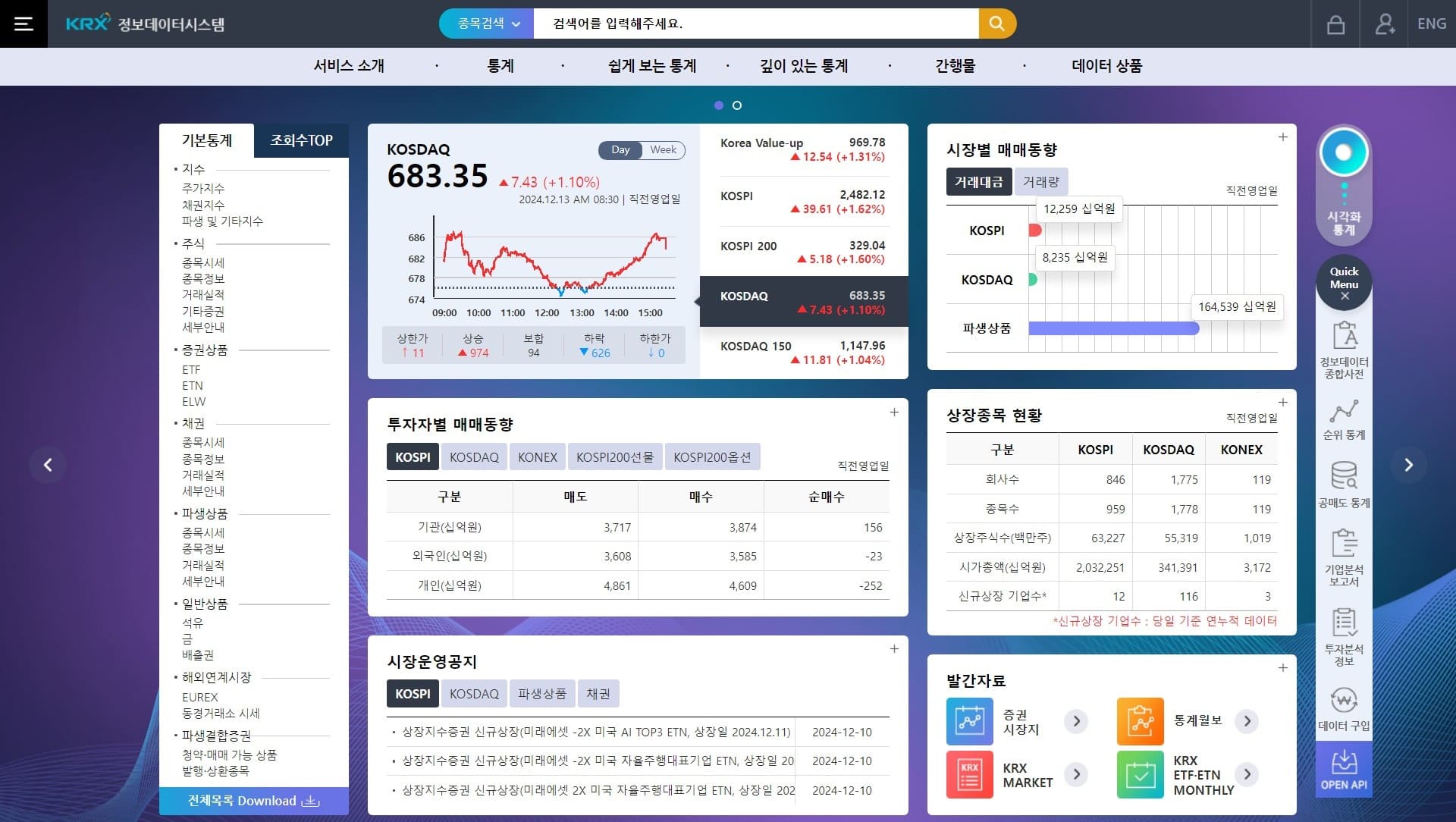Open the 깊이 있는 통계 menu
The width and height of the screenshot is (1456, 822).
804,66
